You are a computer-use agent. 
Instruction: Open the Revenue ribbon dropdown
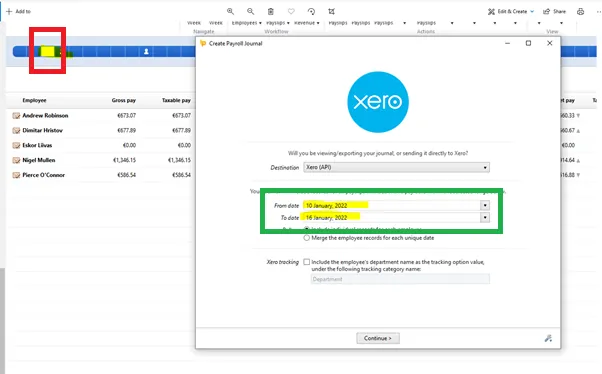pyautogui.click(x=307, y=23)
